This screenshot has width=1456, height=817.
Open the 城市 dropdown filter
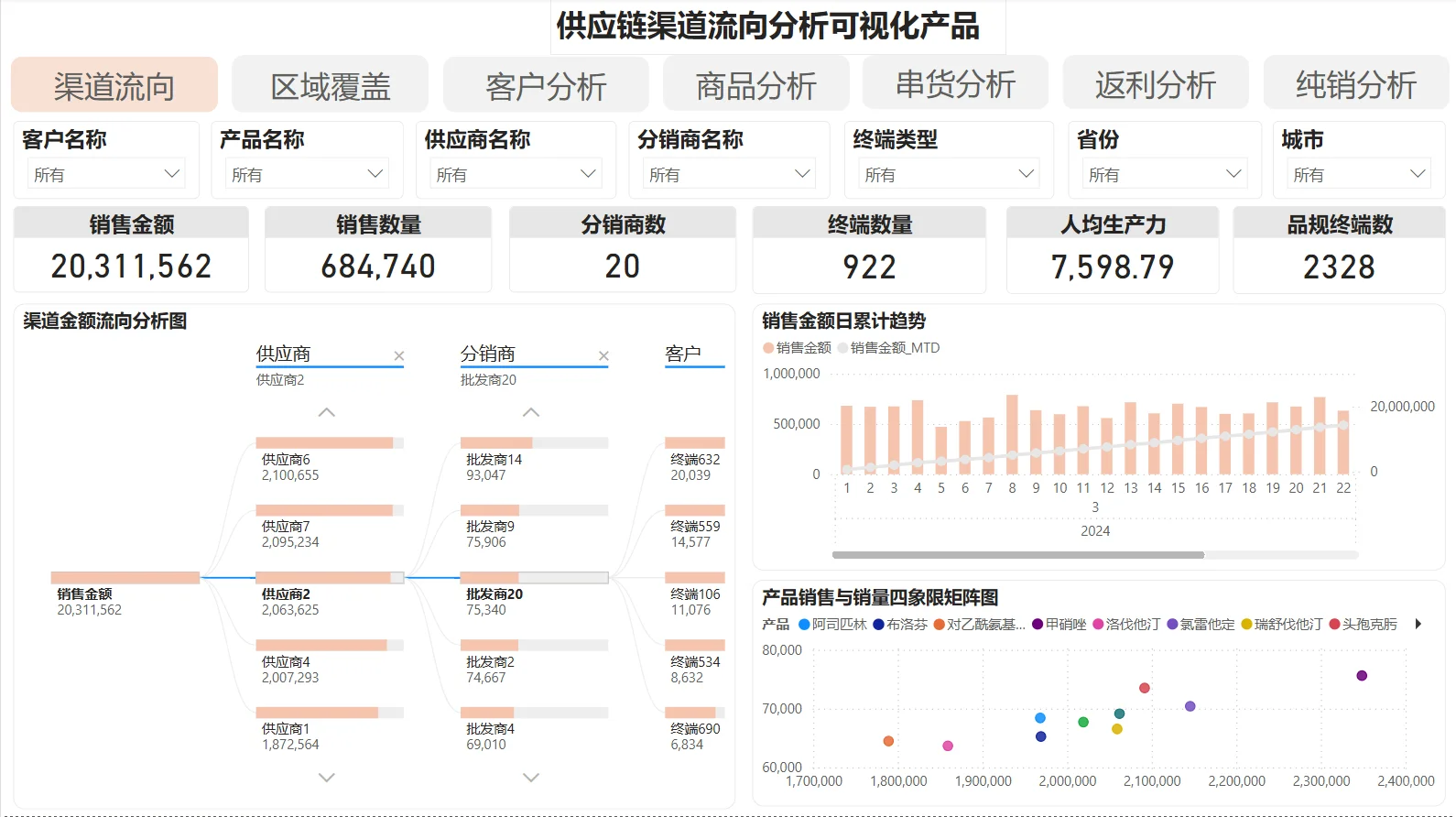(x=1359, y=174)
